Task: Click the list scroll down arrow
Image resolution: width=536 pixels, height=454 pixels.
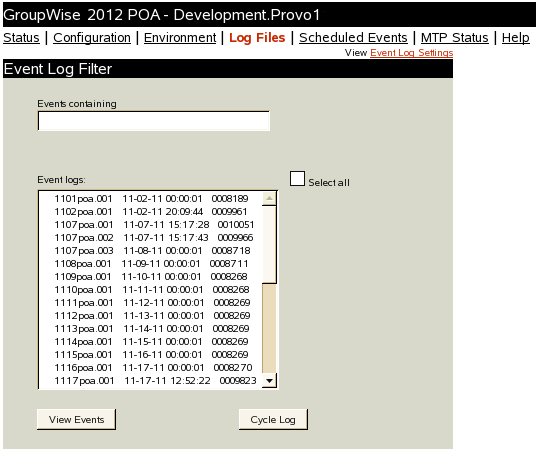Action: [x=269, y=380]
